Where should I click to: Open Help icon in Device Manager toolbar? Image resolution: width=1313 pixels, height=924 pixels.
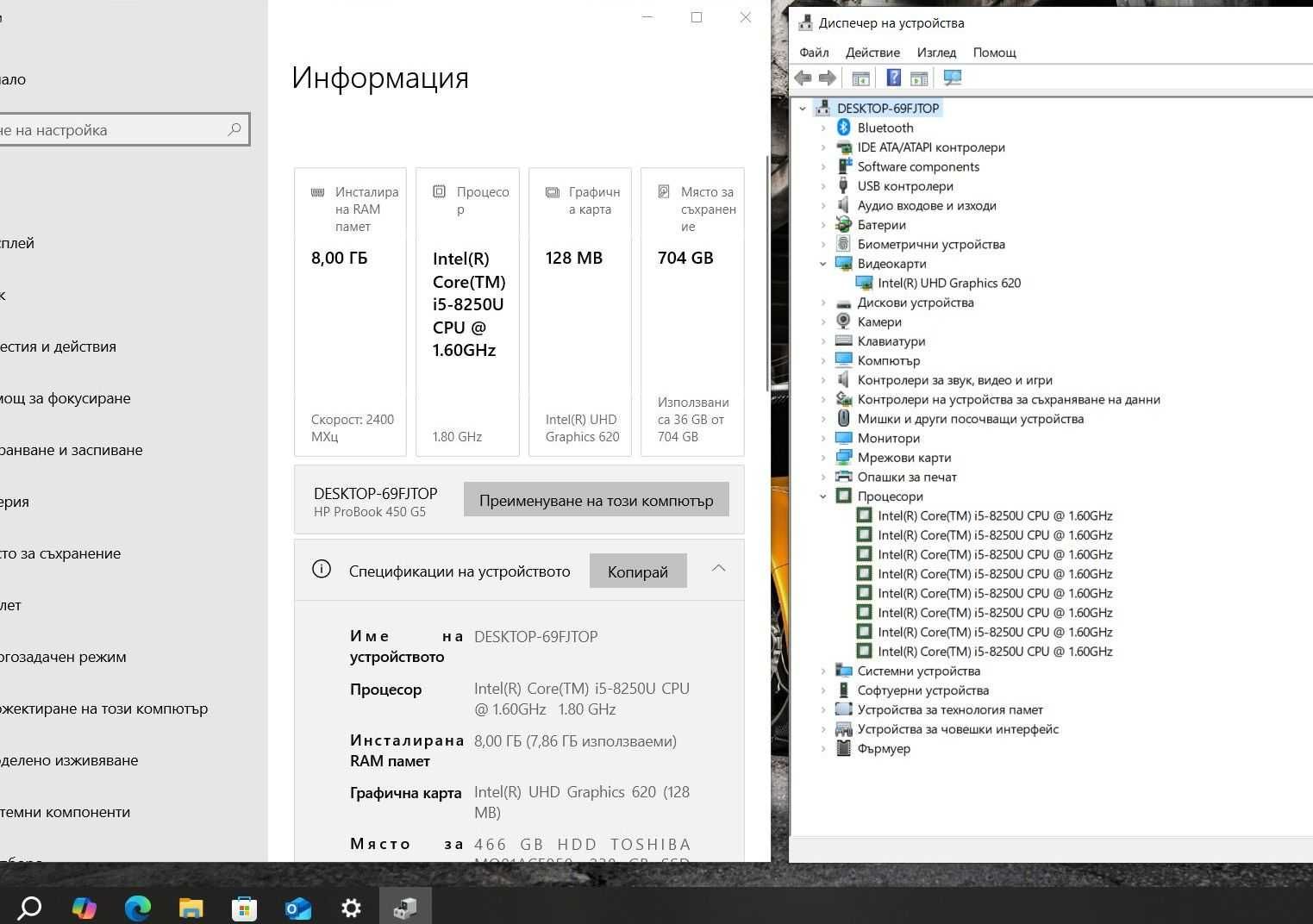(894, 78)
